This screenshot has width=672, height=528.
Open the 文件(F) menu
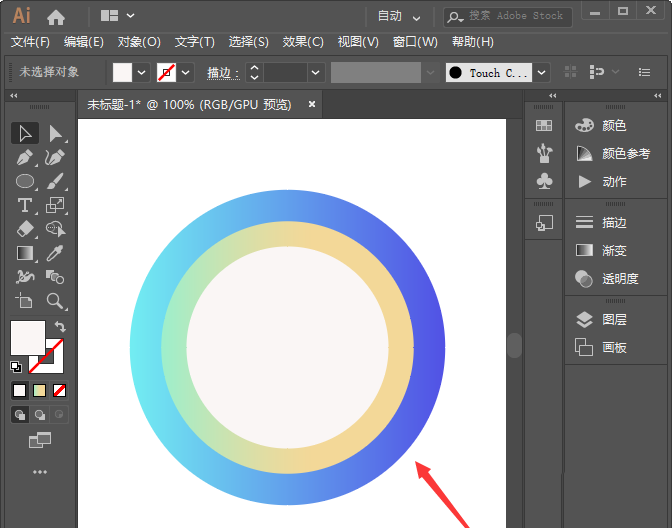coord(30,42)
